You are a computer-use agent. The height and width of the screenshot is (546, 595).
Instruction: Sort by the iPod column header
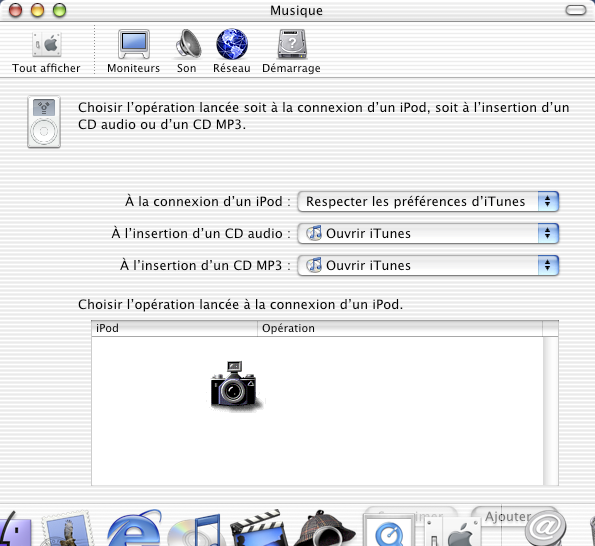pyautogui.click(x=175, y=328)
